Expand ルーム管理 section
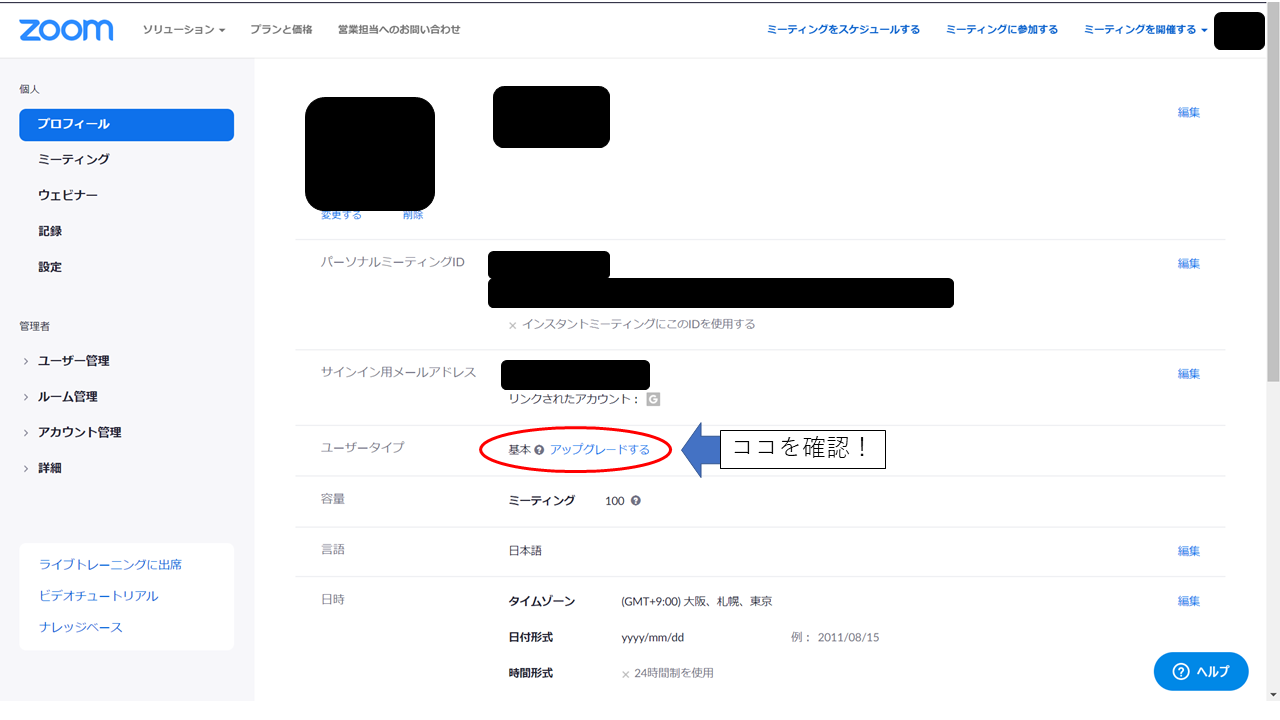Image resolution: width=1280 pixels, height=720 pixels. coord(60,397)
